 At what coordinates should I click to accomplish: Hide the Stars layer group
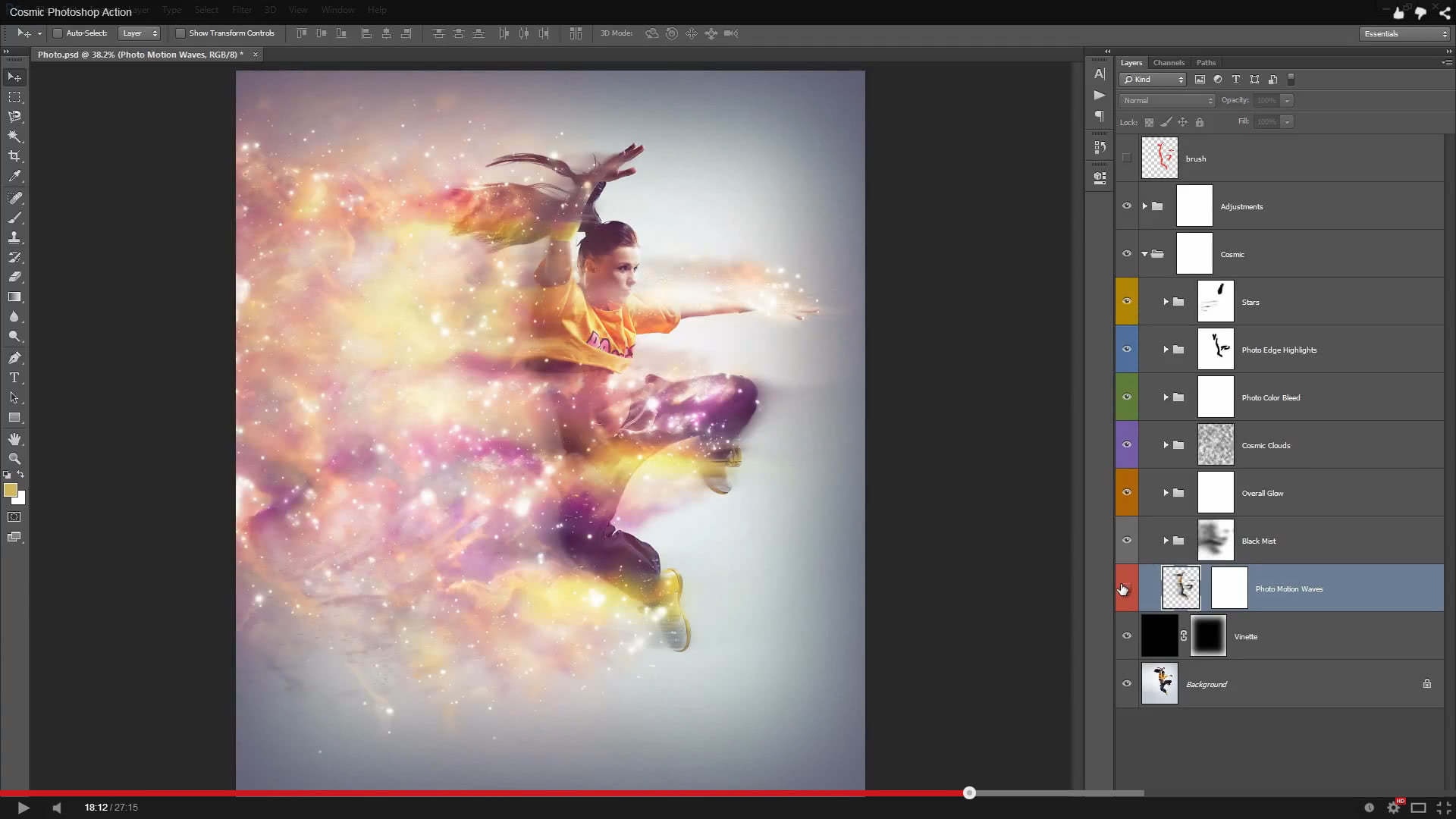1127,301
